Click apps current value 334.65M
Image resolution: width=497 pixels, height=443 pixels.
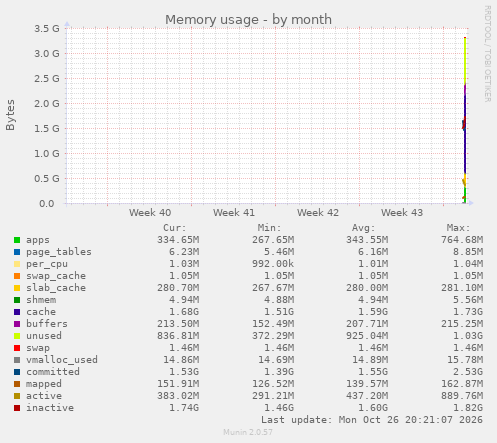[x=178, y=240]
